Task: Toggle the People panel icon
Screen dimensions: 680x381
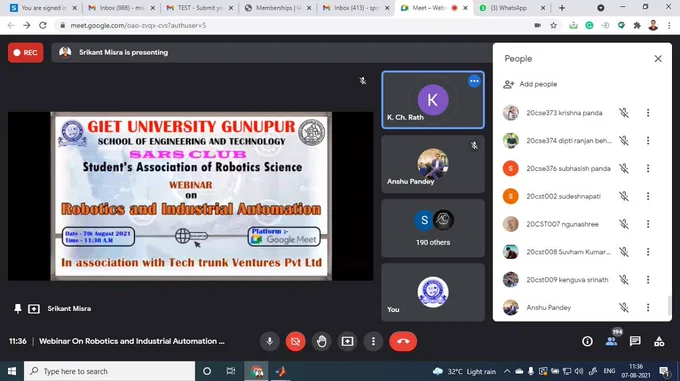Action: tap(611, 342)
